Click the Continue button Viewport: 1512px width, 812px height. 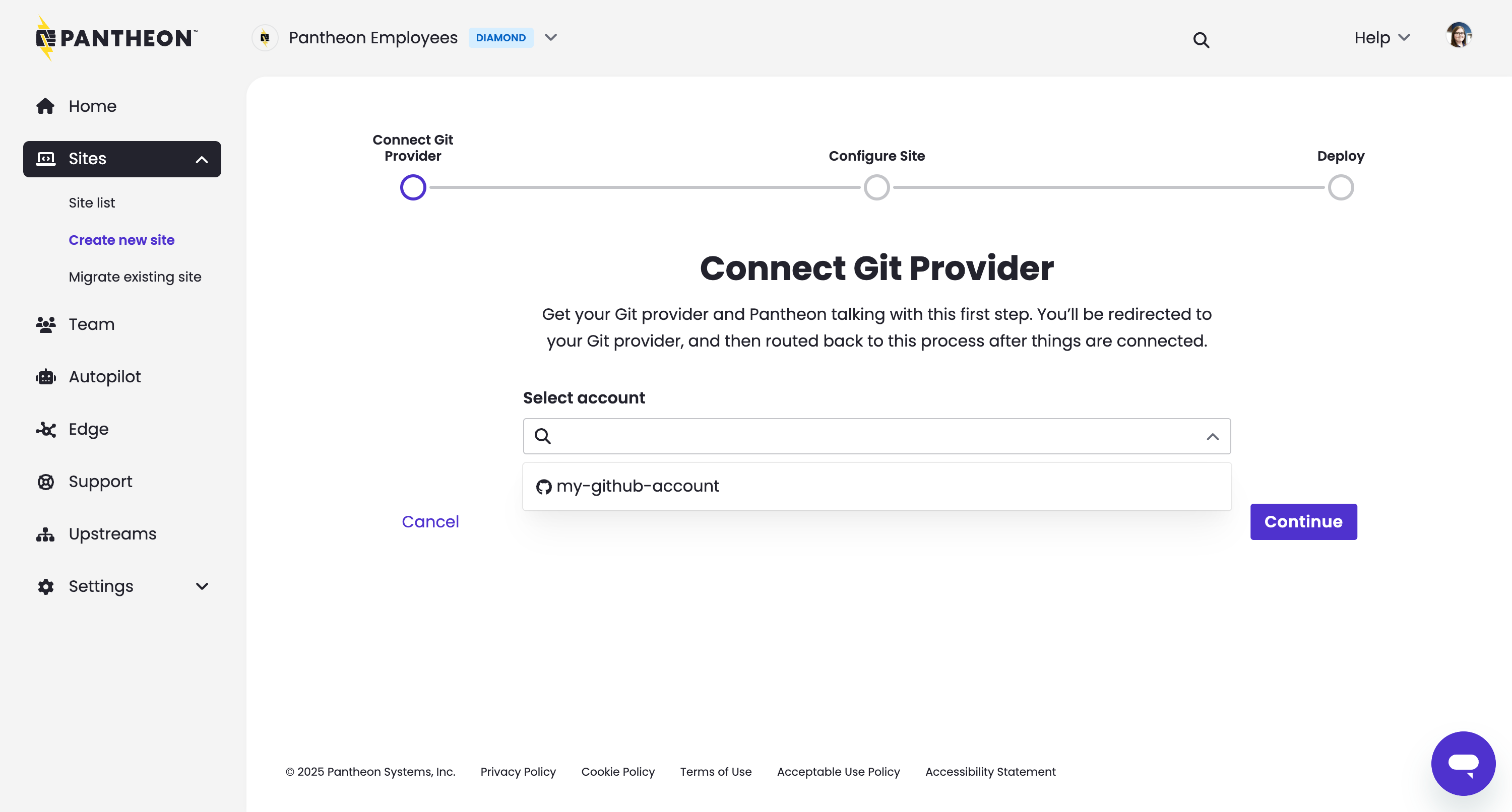click(x=1303, y=521)
